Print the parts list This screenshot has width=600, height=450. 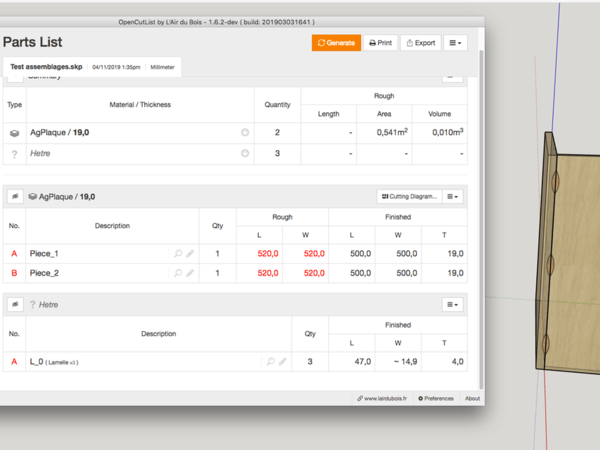[379, 43]
